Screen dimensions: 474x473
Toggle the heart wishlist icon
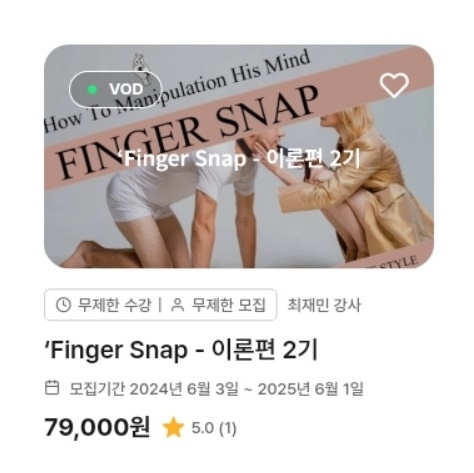[394, 86]
